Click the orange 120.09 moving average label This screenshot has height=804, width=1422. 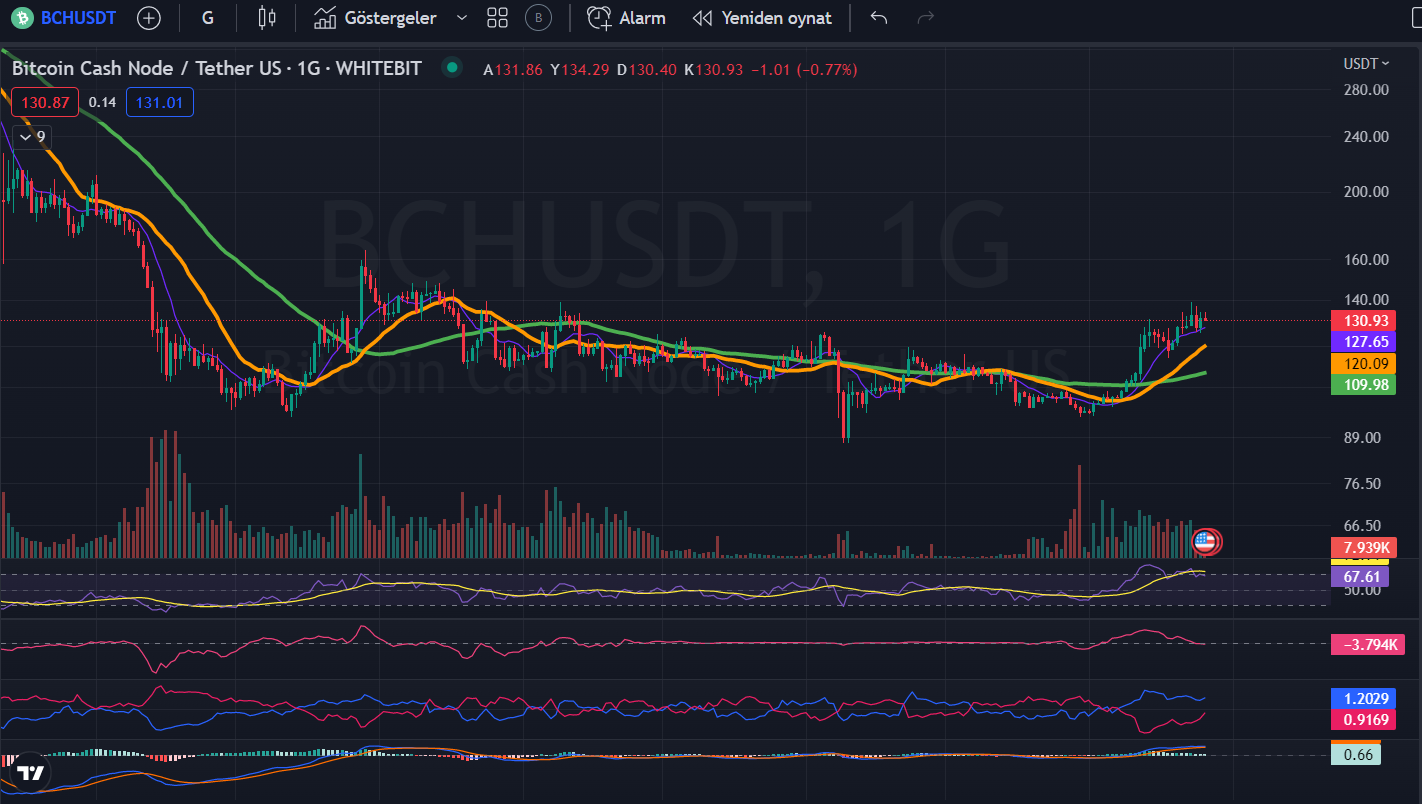point(1365,364)
